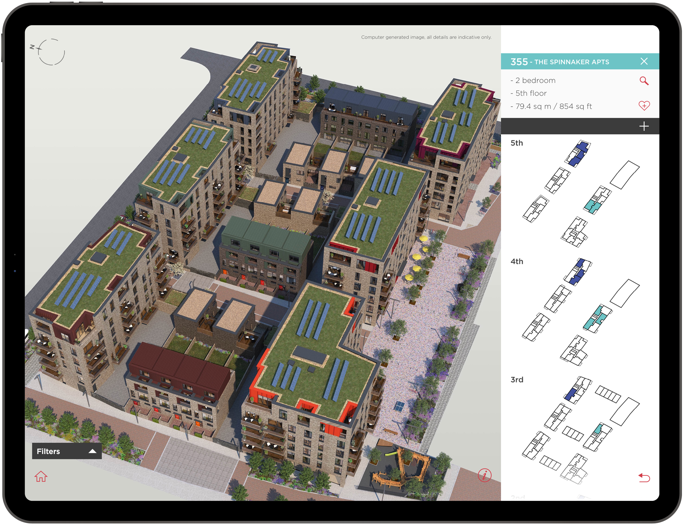Select the teal apartment on 3rd floor plan

coord(598,432)
